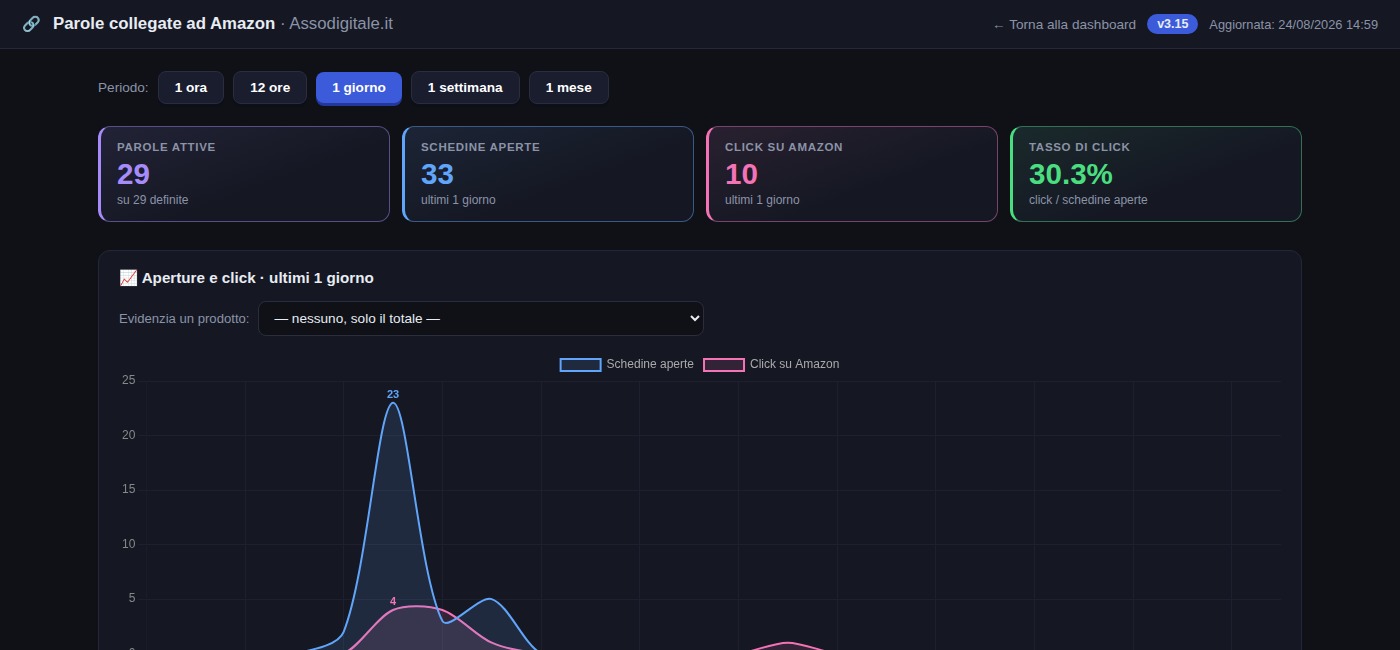Toggle the Schedine aperte legend series
The height and width of the screenshot is (650, 1400).
(627, 364)
